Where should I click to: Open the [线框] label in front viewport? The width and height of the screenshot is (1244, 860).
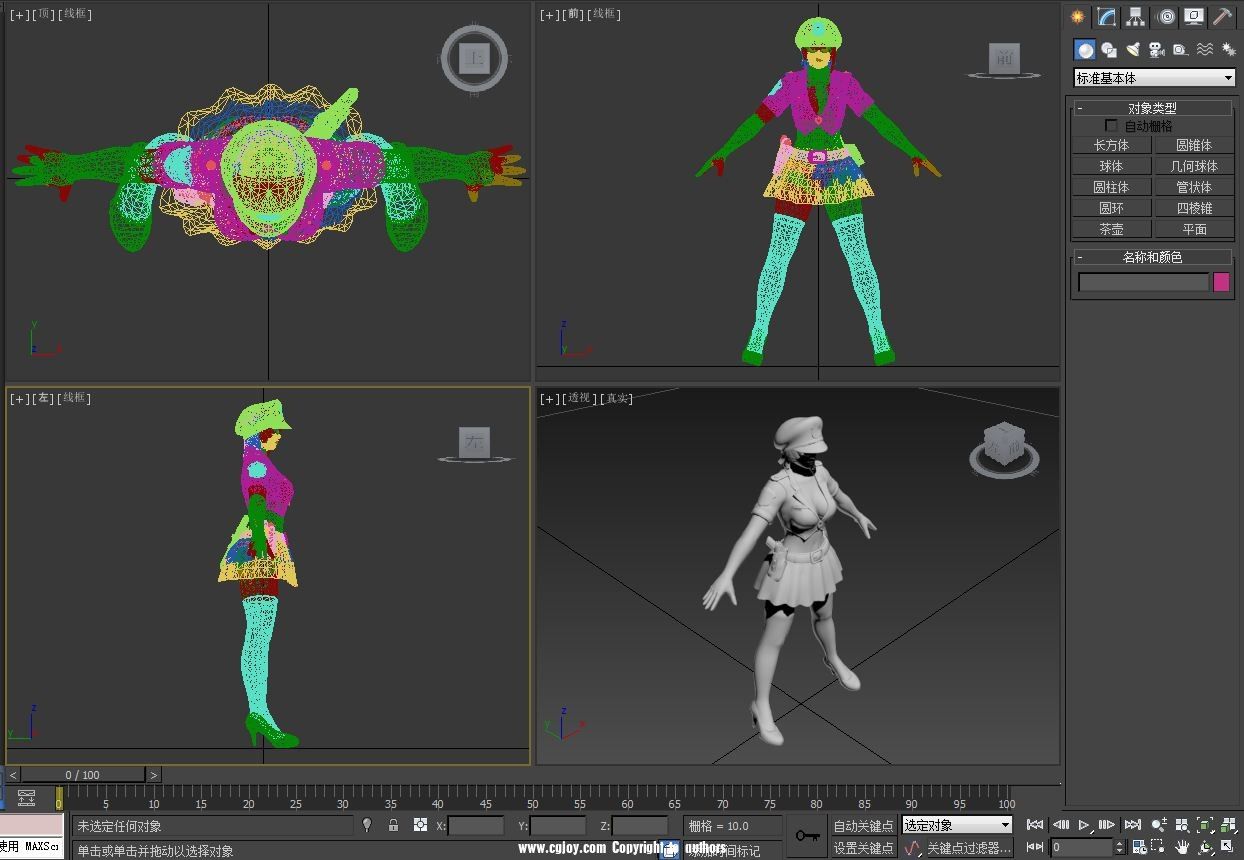605,14
